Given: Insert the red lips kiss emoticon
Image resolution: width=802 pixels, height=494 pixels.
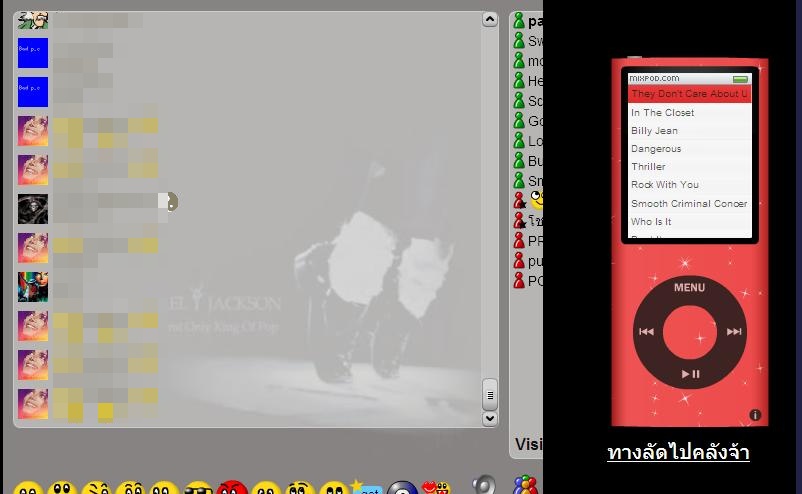Looking at the screenshot, I should pos(435,487).
